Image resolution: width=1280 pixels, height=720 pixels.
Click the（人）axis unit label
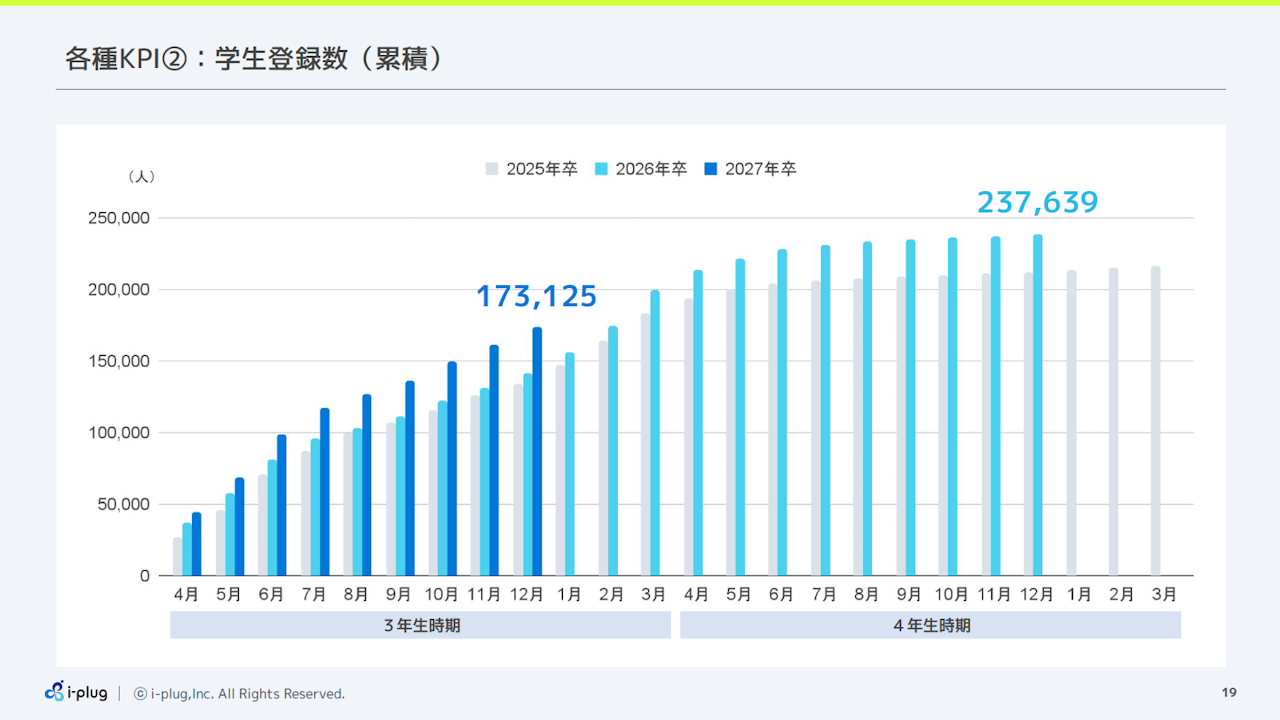point(143,174)
